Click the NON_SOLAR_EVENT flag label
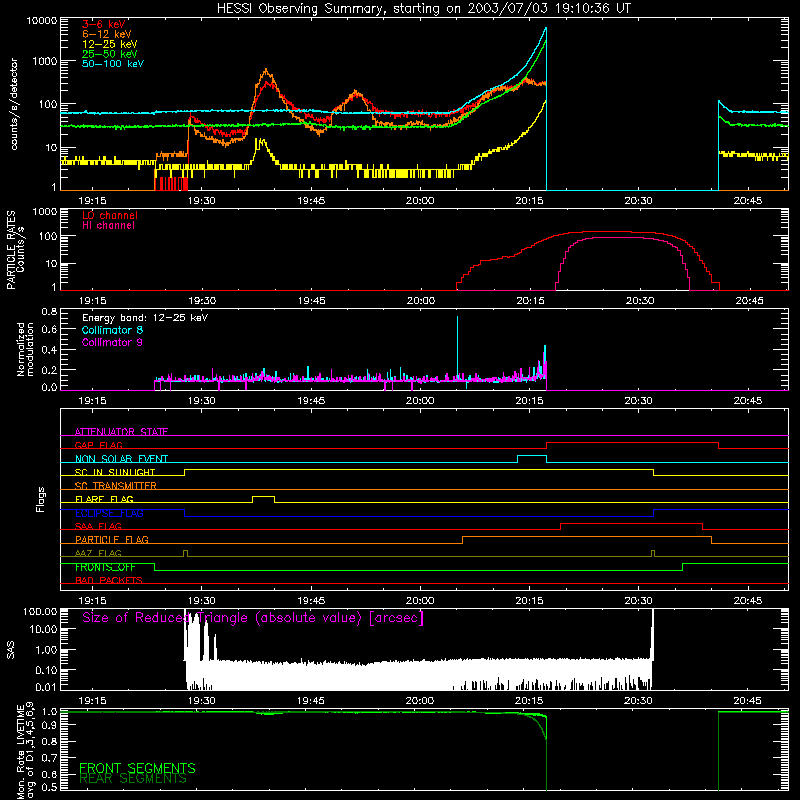The image size is (800, 800). 121,459
